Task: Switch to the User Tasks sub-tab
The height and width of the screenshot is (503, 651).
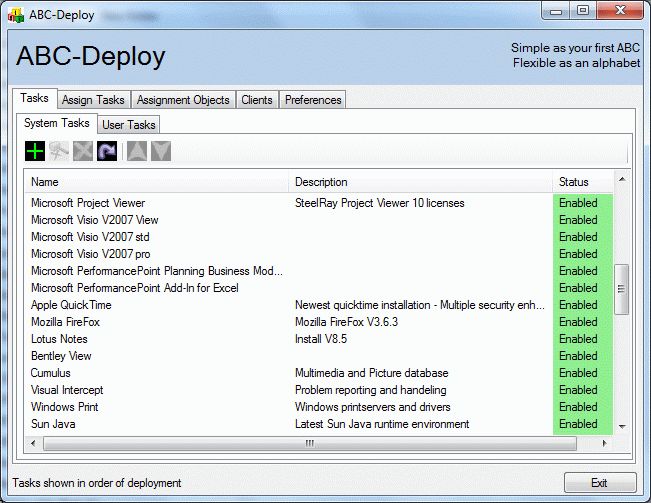Action: 129,125
